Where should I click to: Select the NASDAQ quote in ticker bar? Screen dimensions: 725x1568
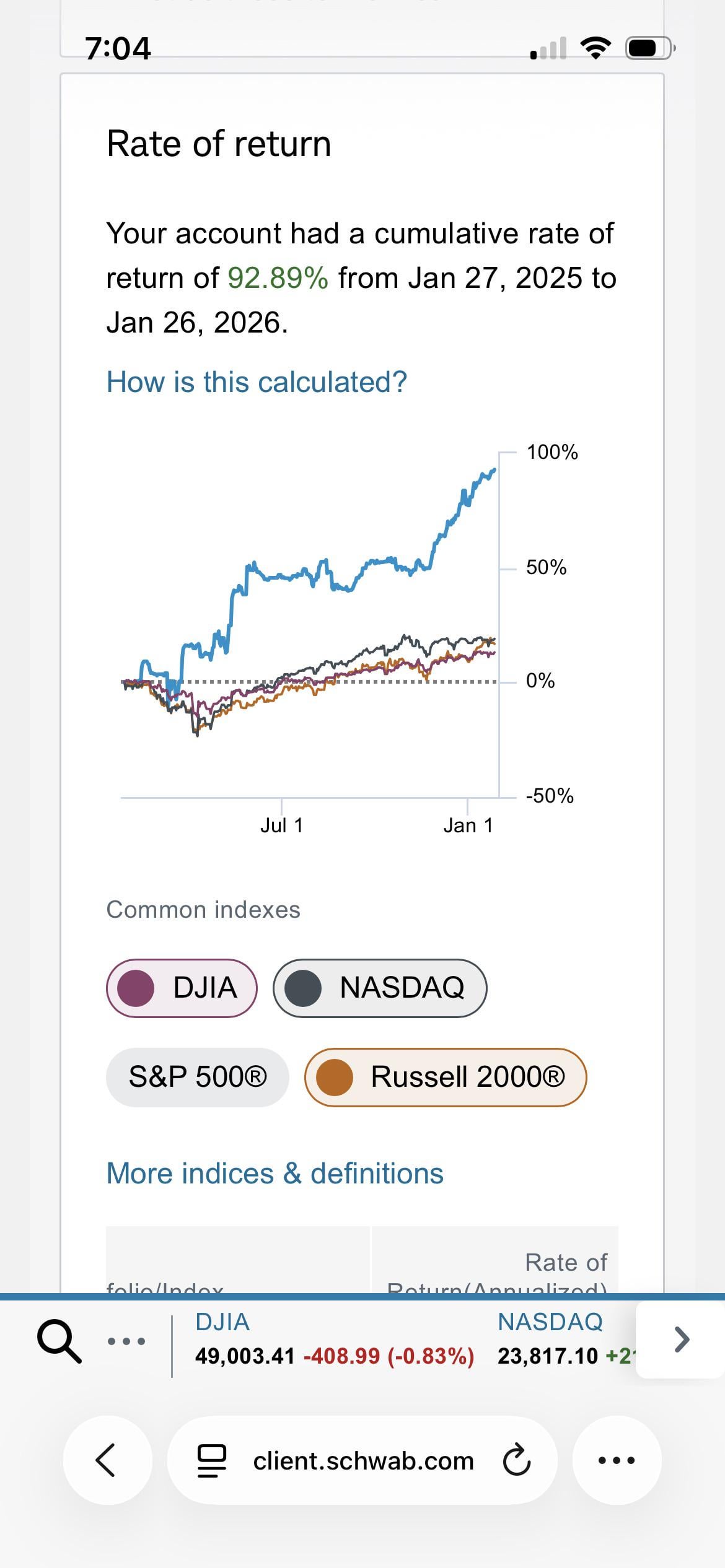click(564, 1341)
